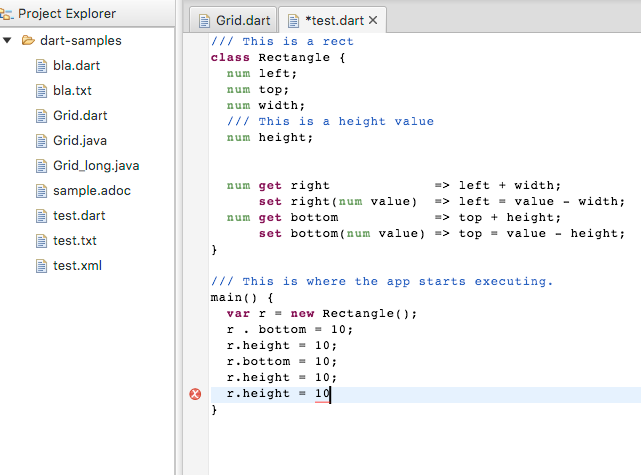Open the test.xml file

77,266
